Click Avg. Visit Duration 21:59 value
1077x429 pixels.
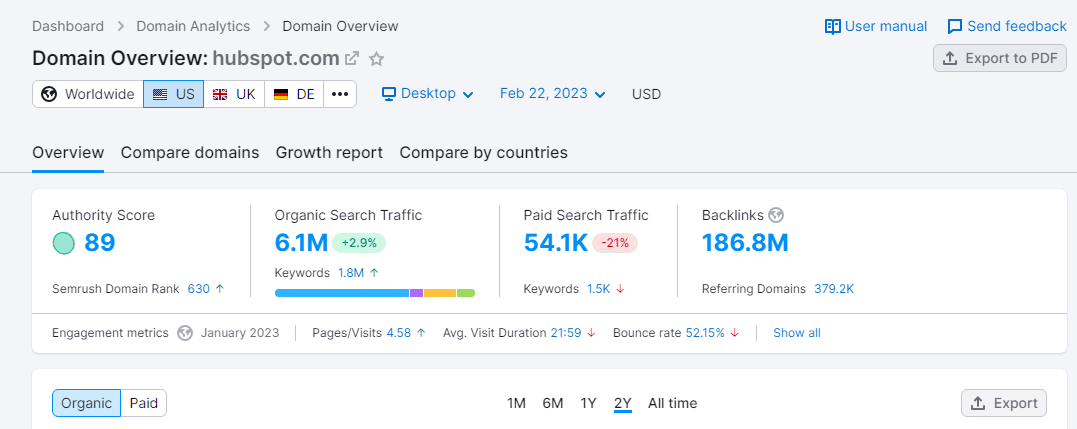coord(566,333)
